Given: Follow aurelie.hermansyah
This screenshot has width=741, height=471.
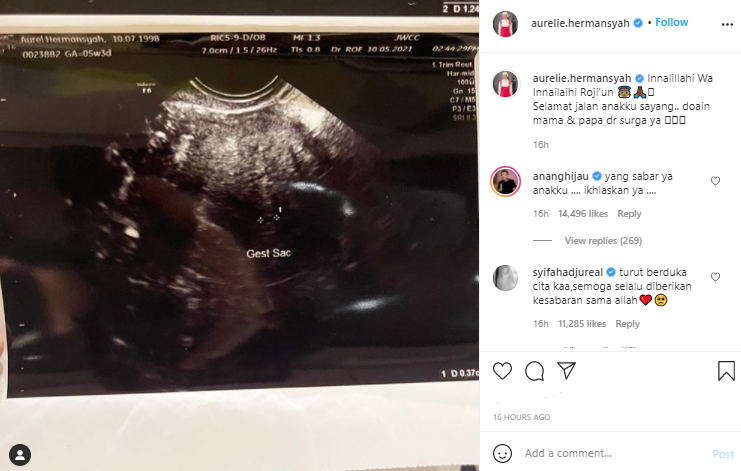Looking at the screenshot, I should 672,22.
